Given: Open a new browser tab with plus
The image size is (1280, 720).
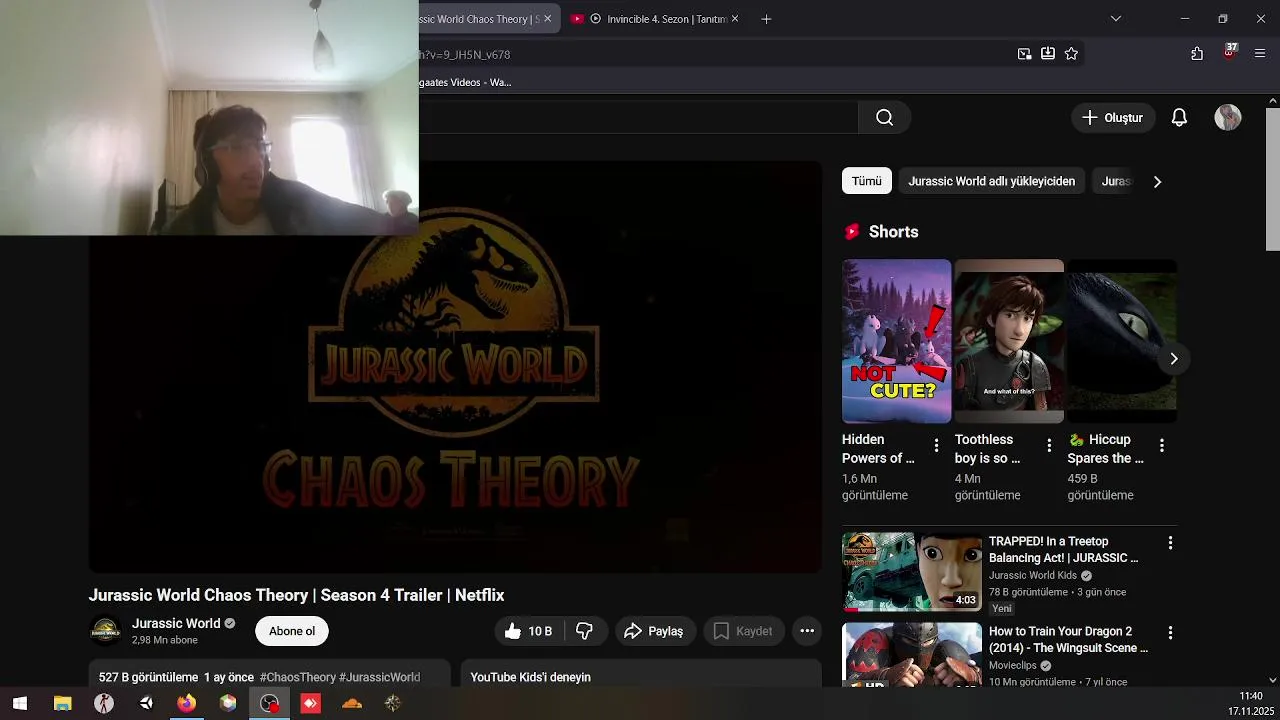Looking at the screenshot, I should click(766, 19).
